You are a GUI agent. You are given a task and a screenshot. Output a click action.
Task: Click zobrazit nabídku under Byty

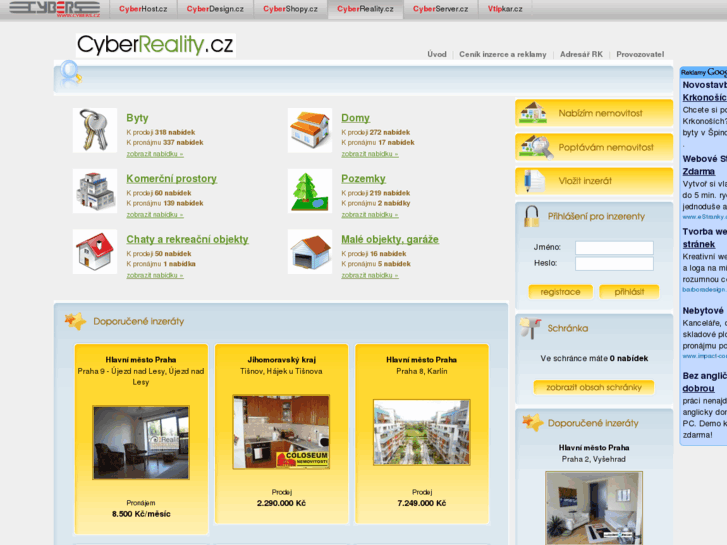tap(155, 154)
